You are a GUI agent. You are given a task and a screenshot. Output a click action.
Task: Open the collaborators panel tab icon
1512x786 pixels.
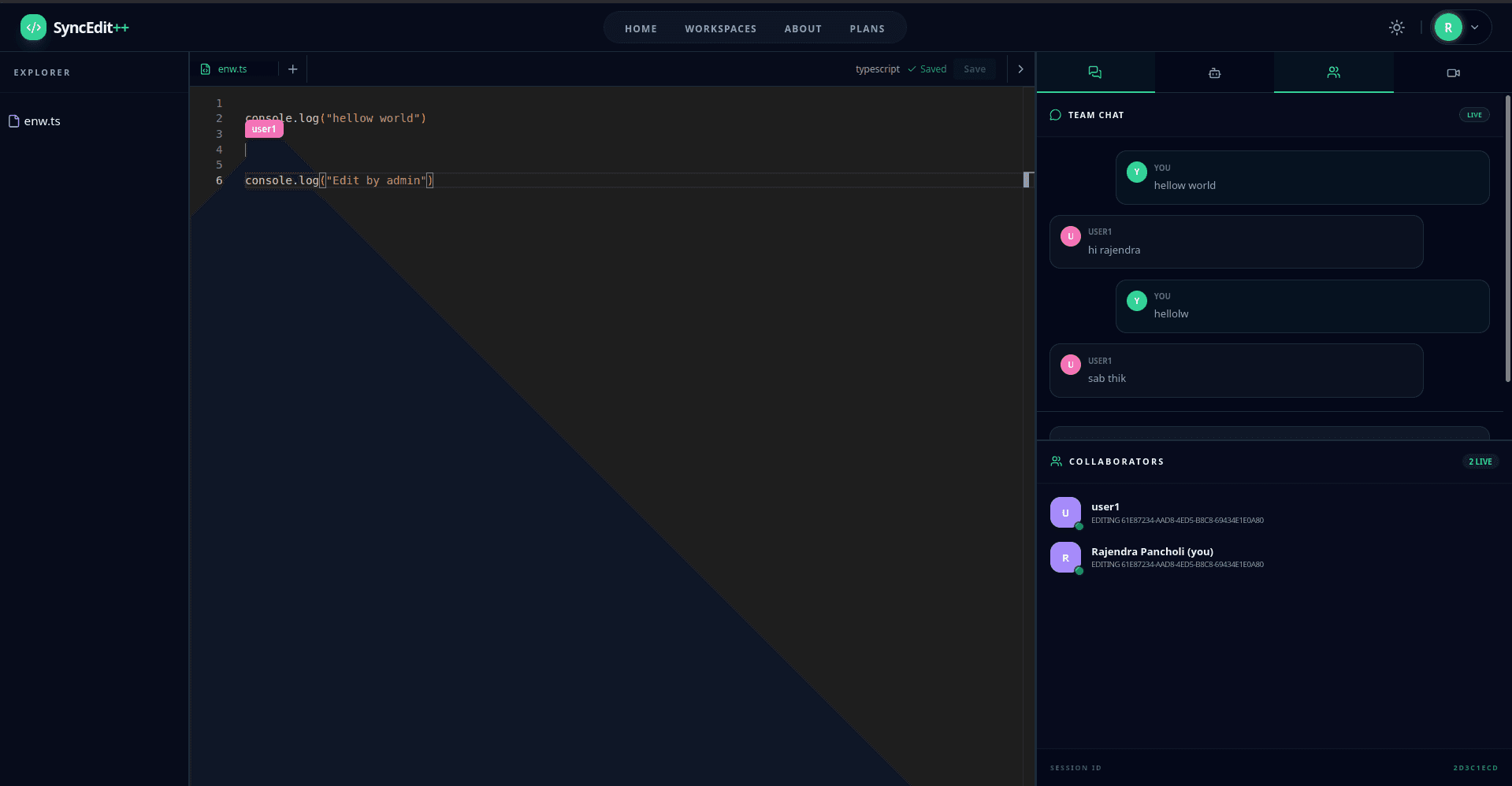click(1333, 72)
